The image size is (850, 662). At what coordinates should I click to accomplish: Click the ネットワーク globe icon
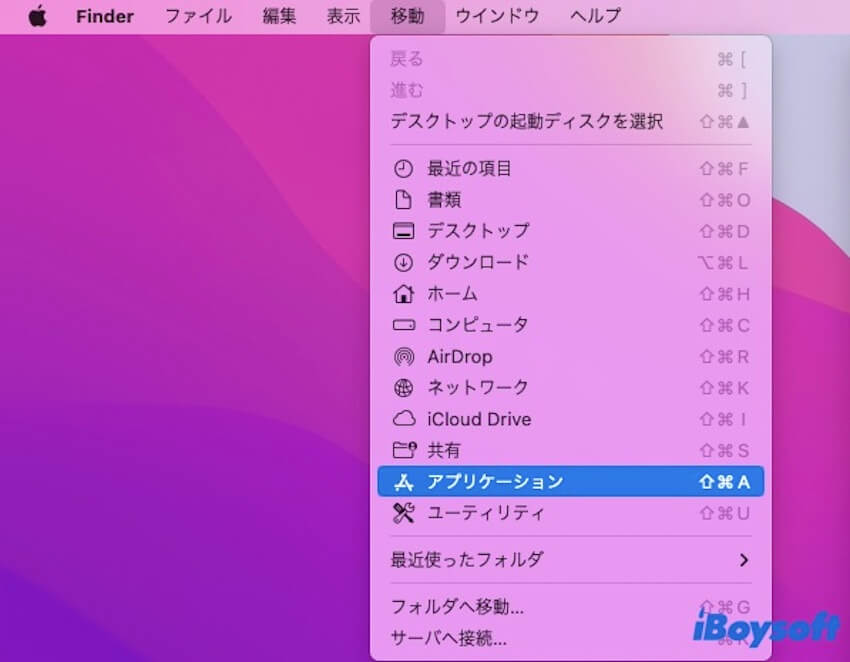403,388
